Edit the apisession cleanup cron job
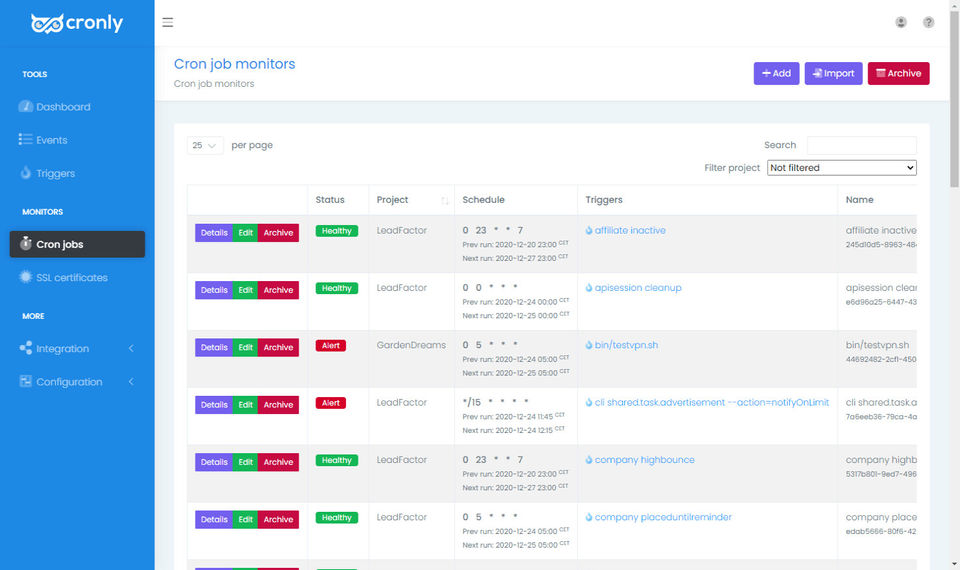 tap(246, 290)
